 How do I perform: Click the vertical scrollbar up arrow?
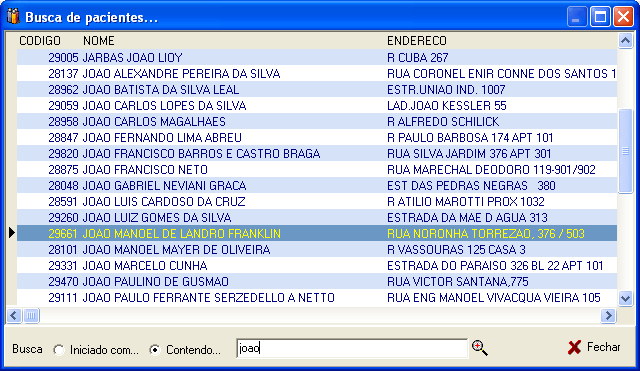tap(625, 40)
